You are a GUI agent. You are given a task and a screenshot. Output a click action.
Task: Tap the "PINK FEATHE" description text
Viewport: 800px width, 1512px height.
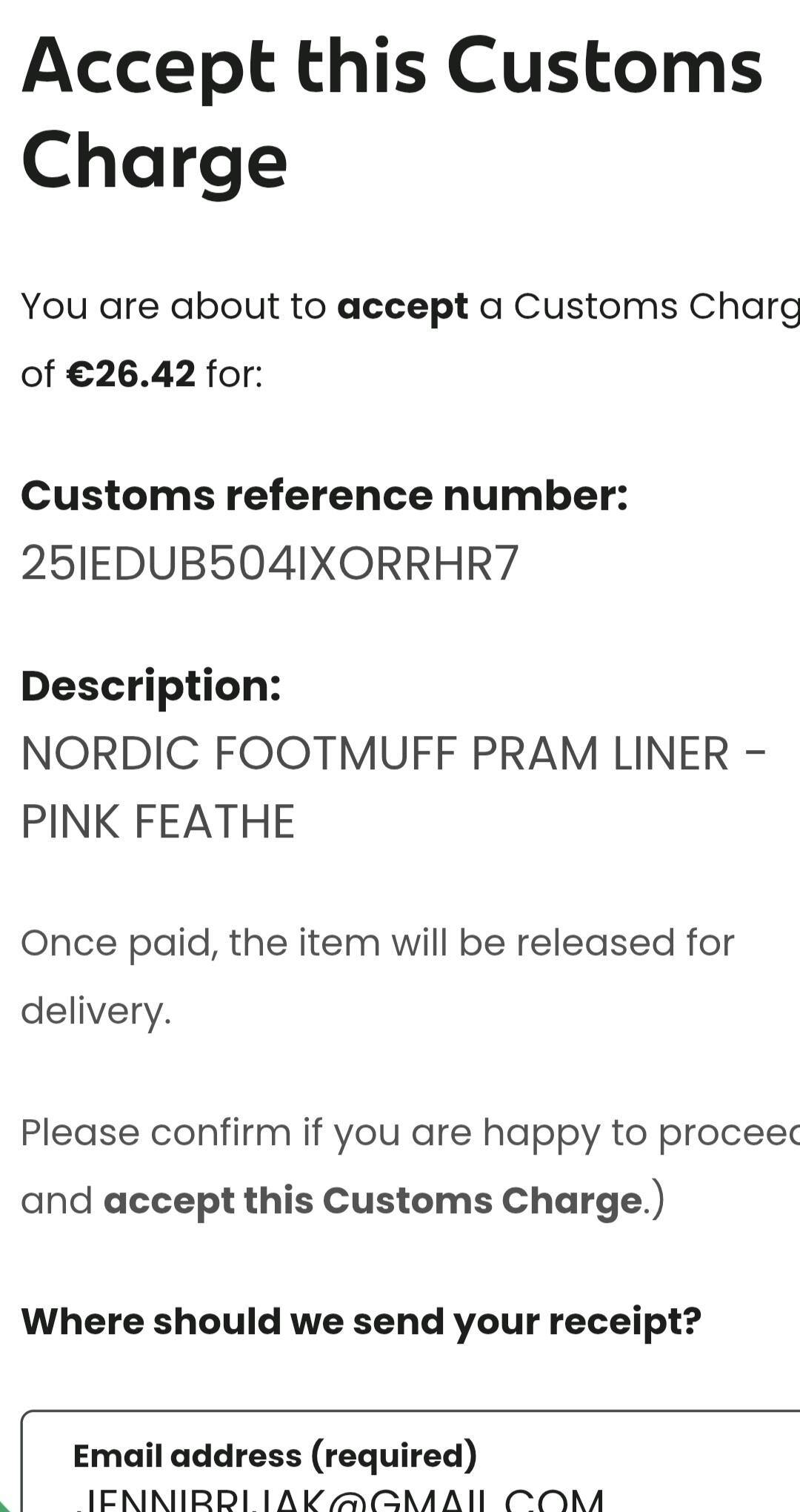(x=158, y=821)
